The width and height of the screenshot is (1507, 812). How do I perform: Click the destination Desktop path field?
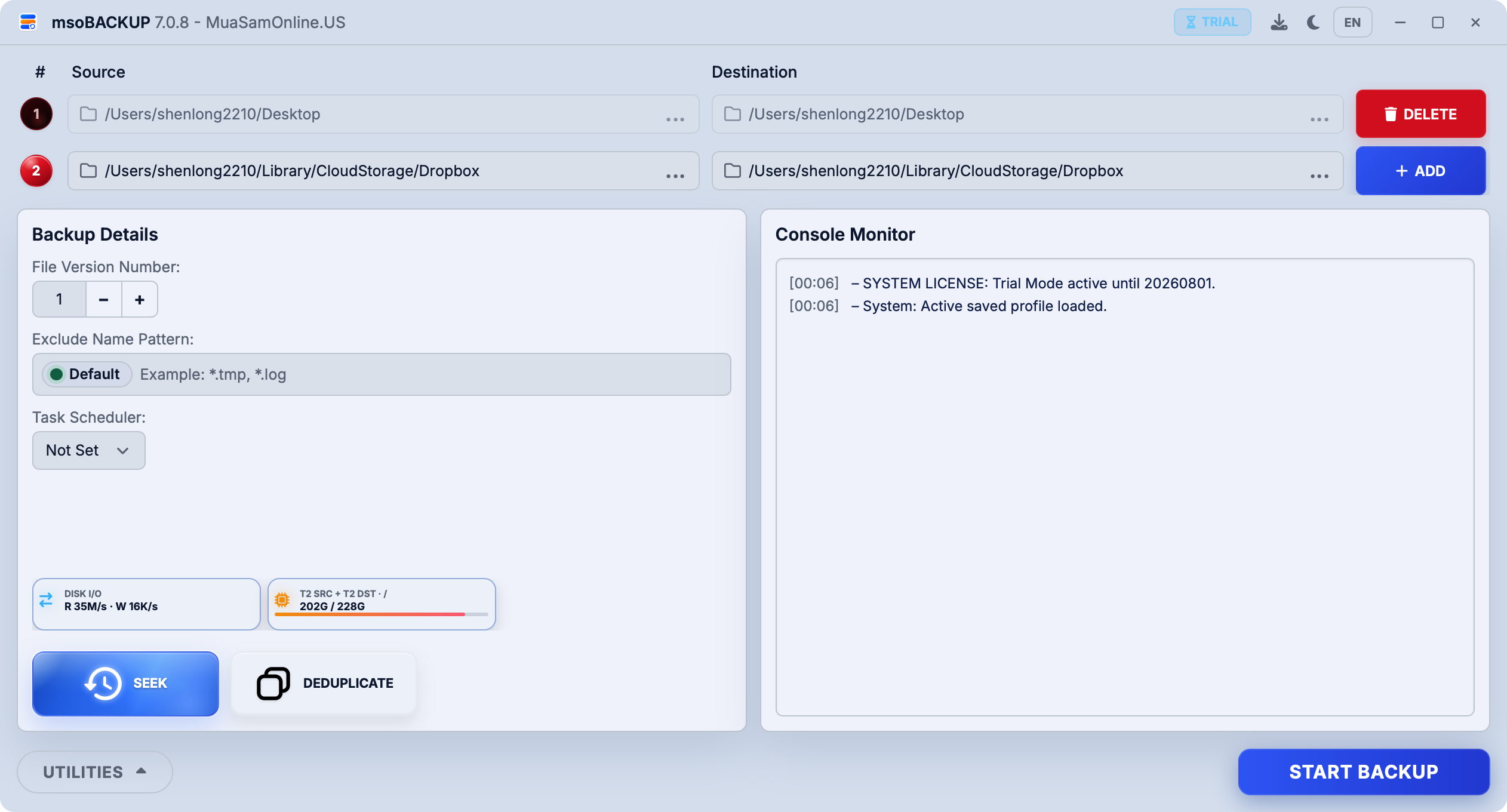[1028, 113]
